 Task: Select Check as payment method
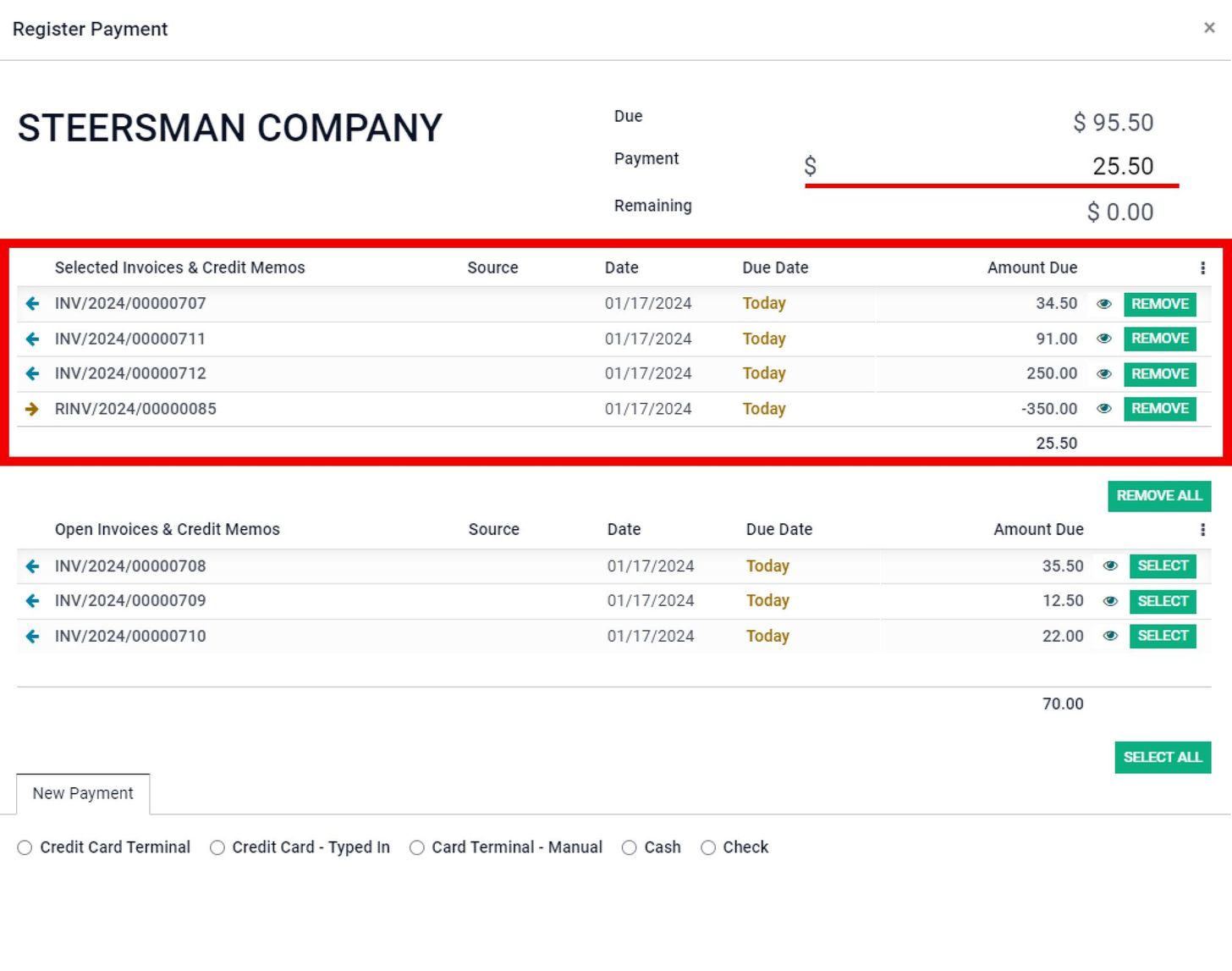(708, 847)
